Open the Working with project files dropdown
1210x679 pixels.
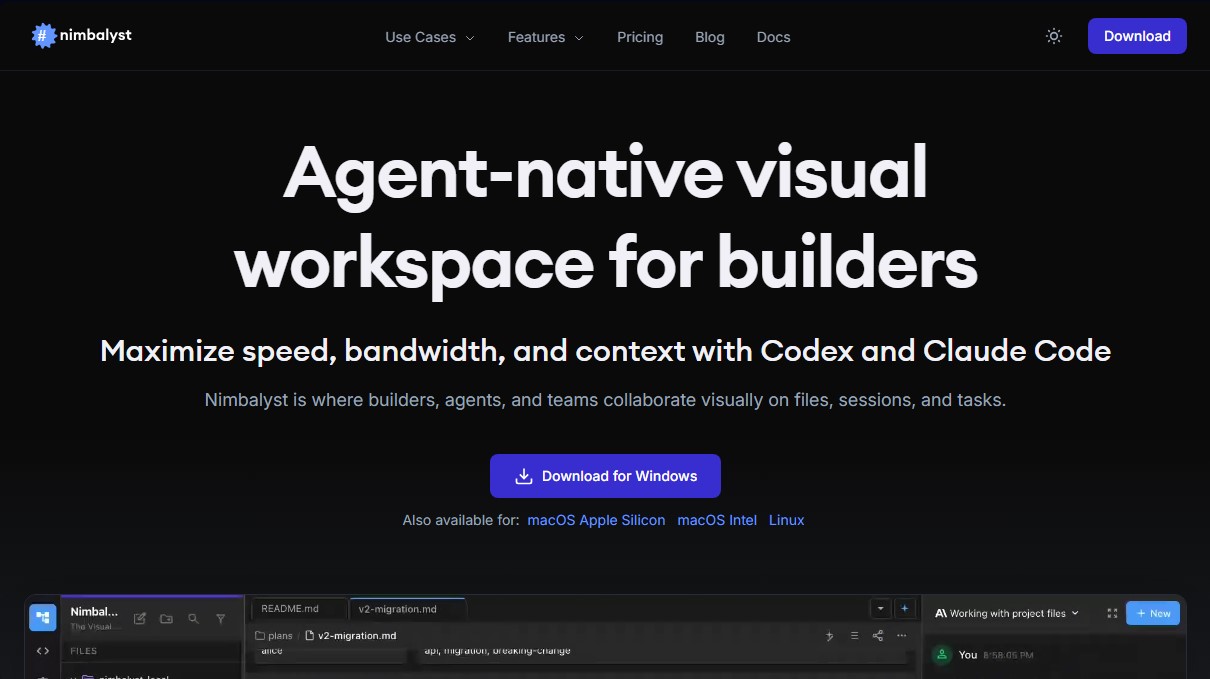(1007, 613)
